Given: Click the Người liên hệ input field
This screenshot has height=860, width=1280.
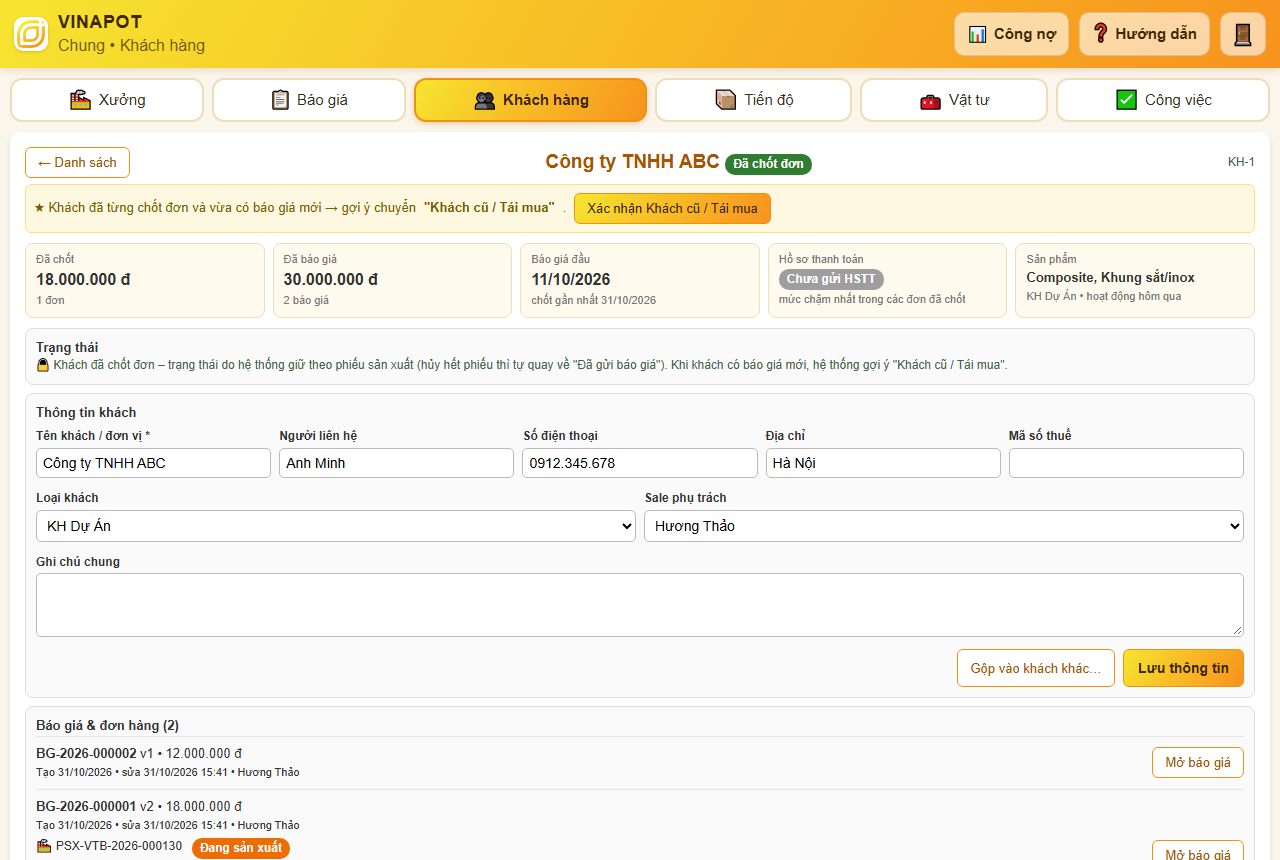Looking at the screenshot, I should 396,463.
